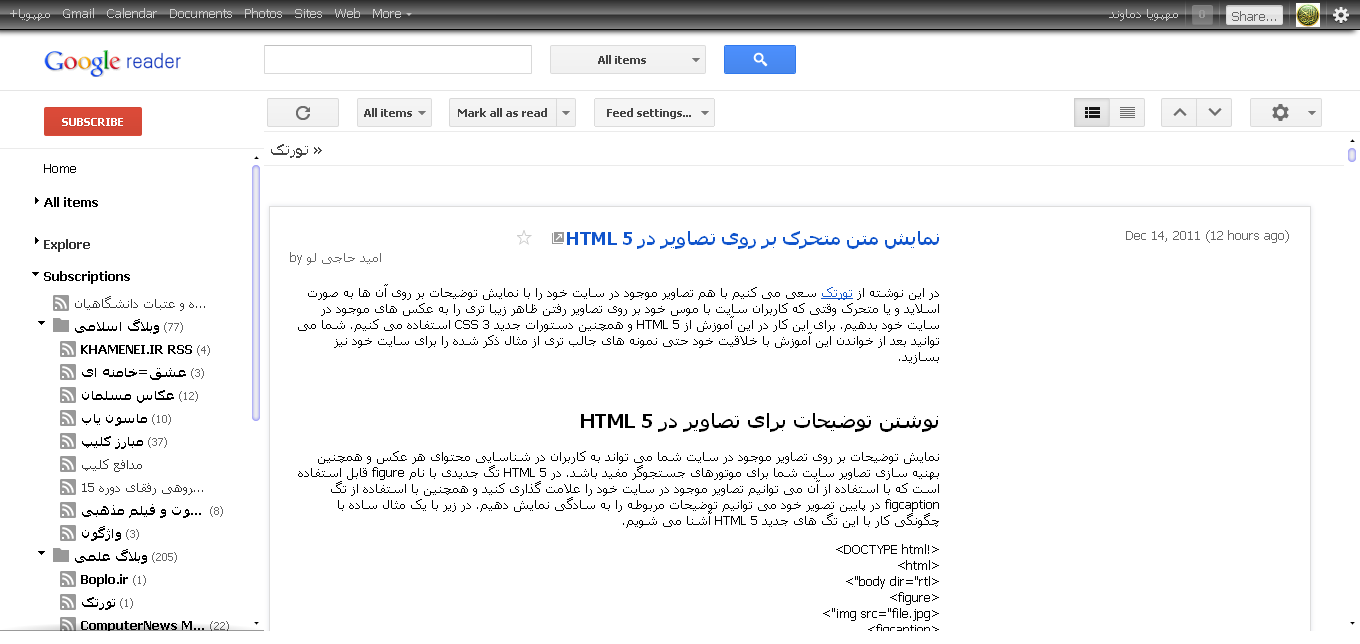Click the RSS icon beside تورتک feed
1360x644 pixels.
tap(68, 603)
